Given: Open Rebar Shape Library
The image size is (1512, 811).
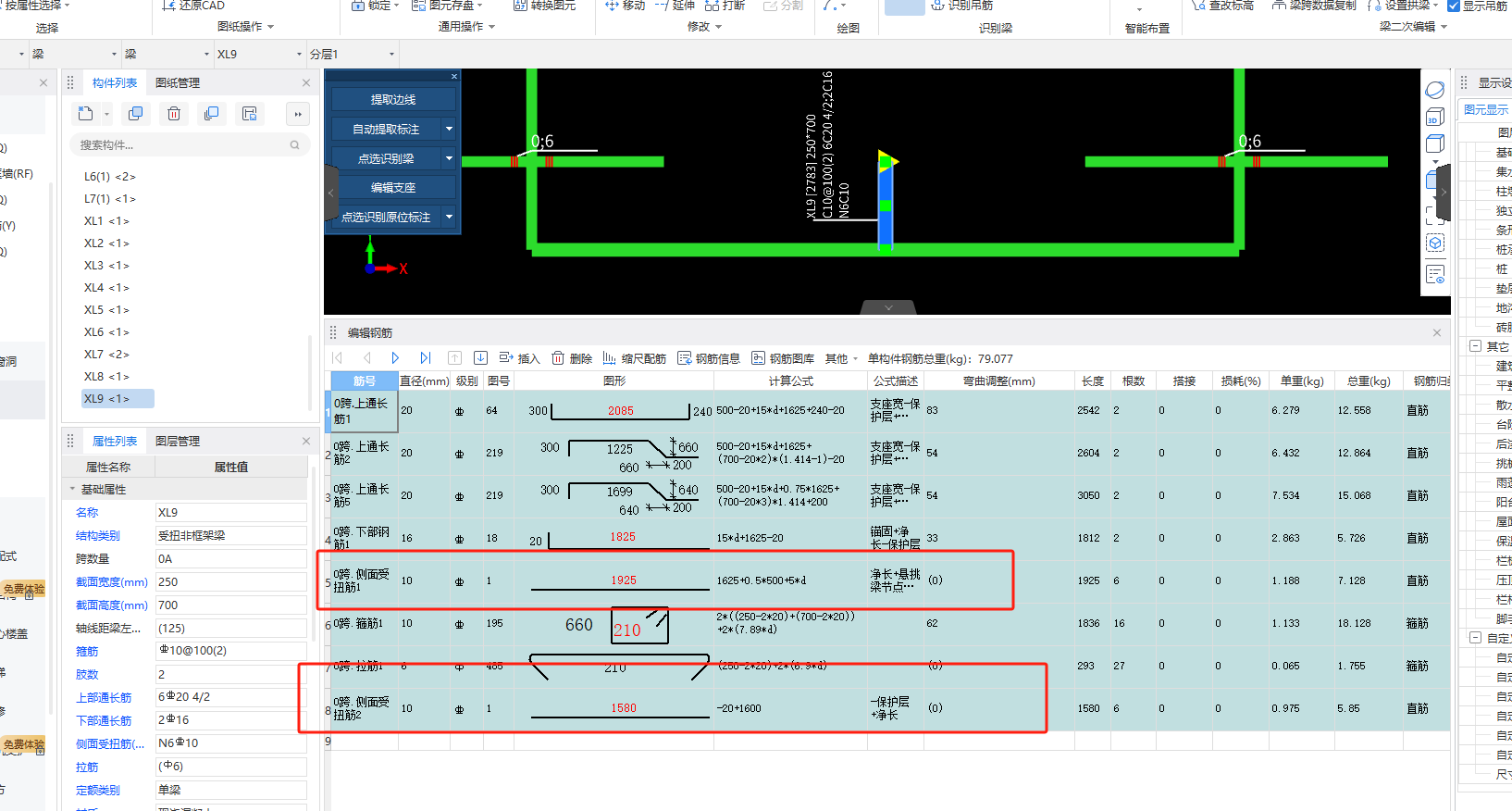Looking at the screenshot, I should [x=783, y=358].
